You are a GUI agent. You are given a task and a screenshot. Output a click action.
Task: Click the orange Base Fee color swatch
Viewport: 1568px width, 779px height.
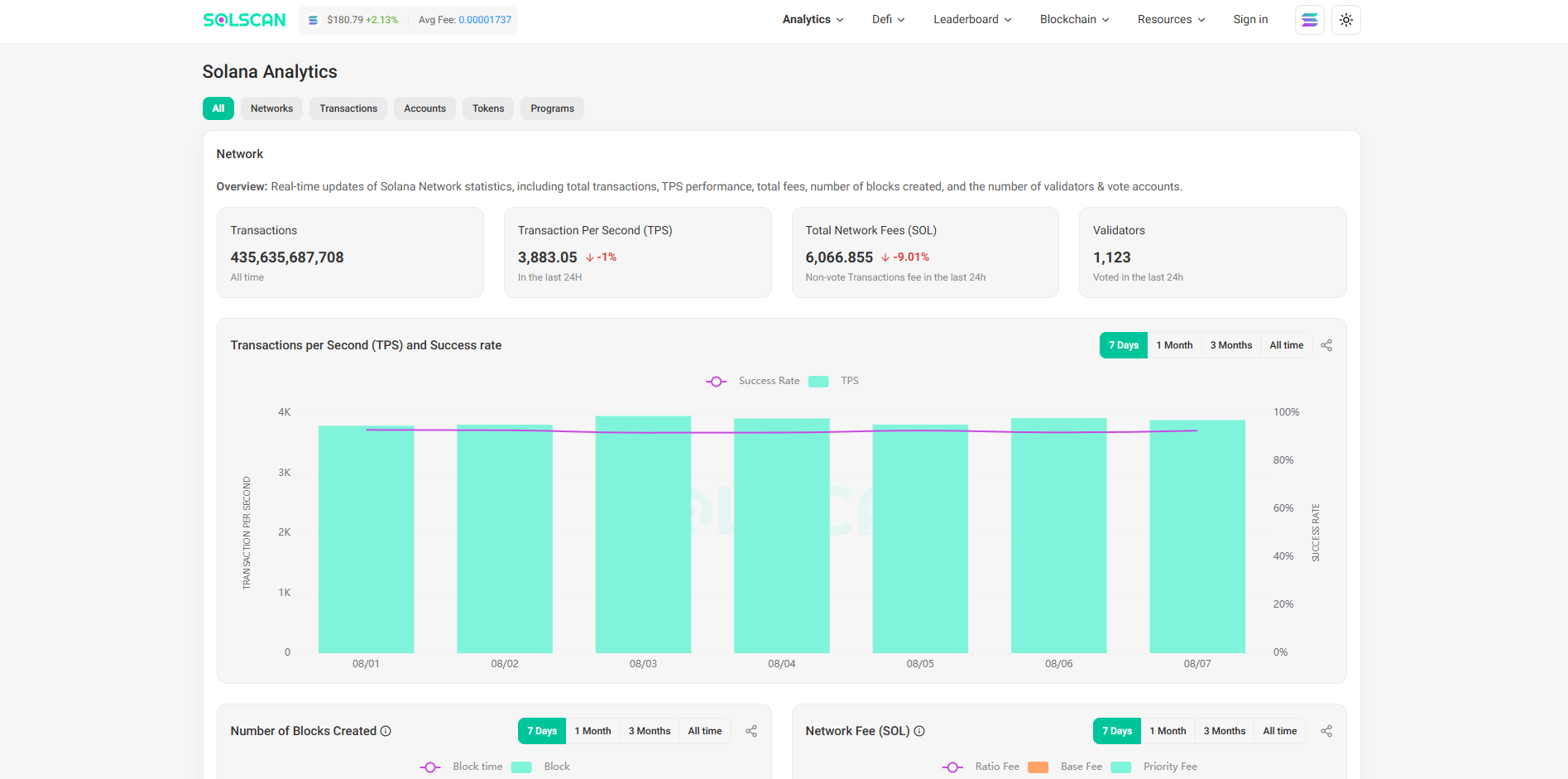(1038, 767)
